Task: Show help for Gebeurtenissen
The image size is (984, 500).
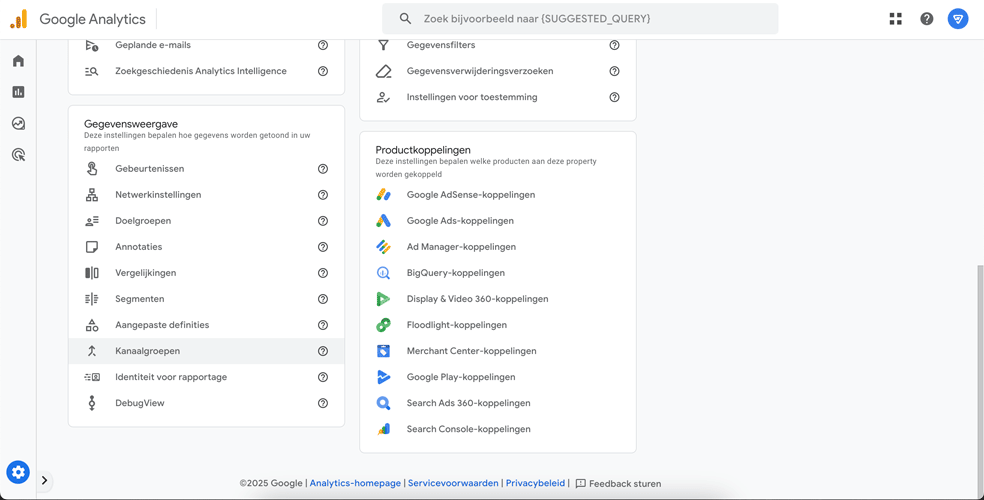Action: [323, 169]
